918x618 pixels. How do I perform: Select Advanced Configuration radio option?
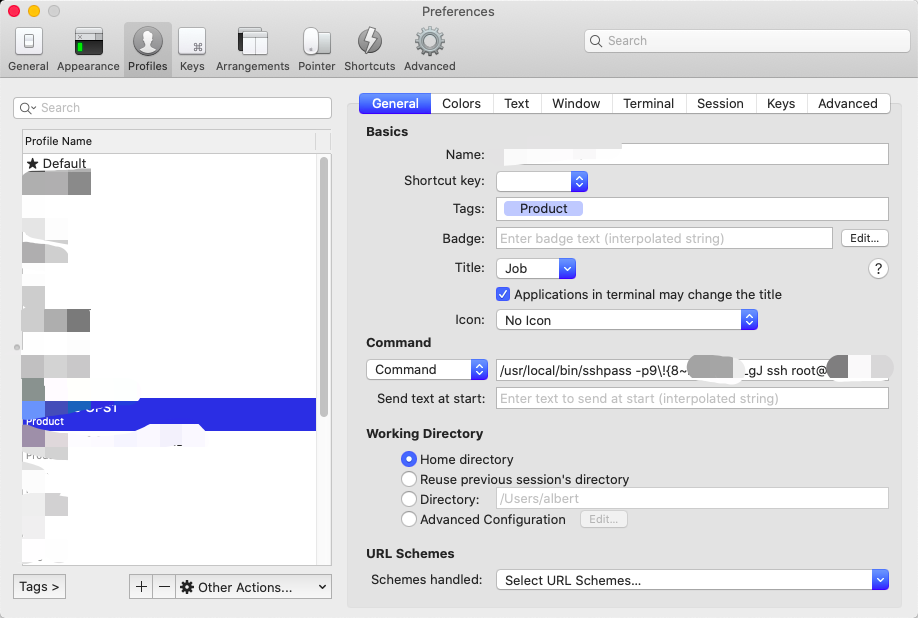click(409, 519)
